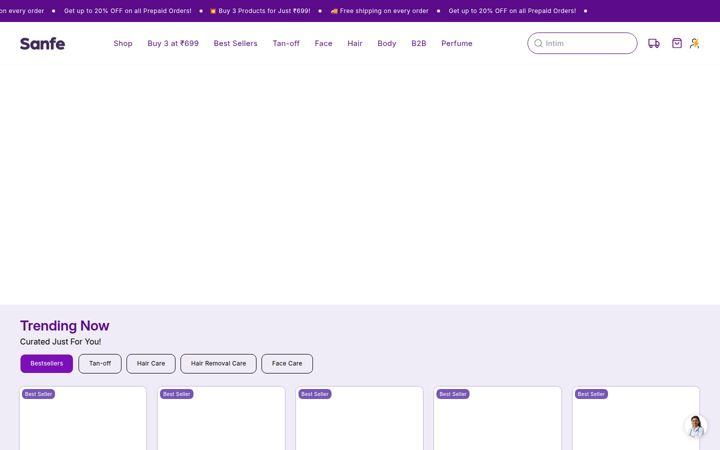Click the Curated Just For You text
The width and height of the screenshot is (720, 450).
(60, 342)
